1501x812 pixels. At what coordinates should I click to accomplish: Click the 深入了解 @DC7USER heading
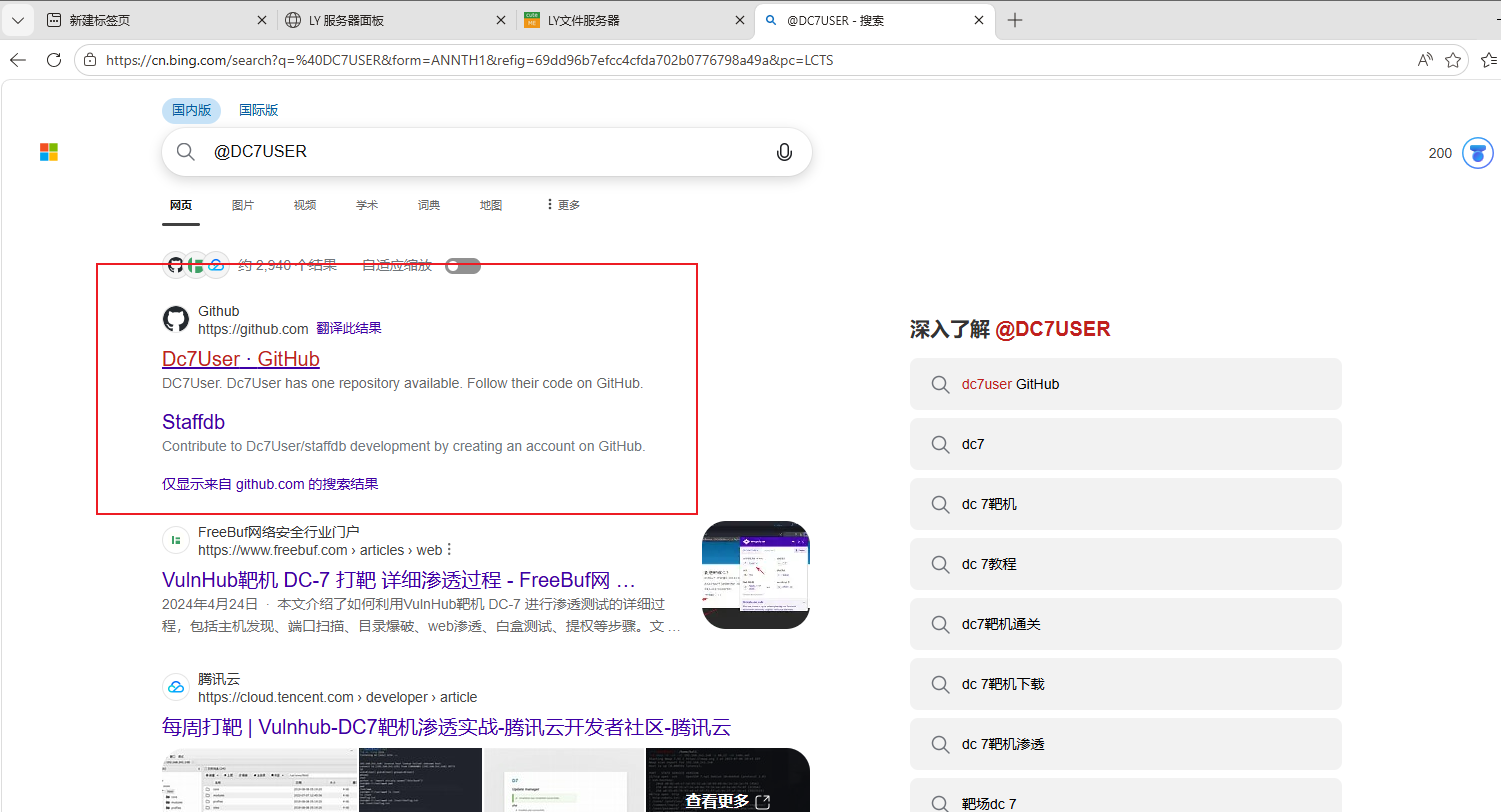[x=1010, y=329]
